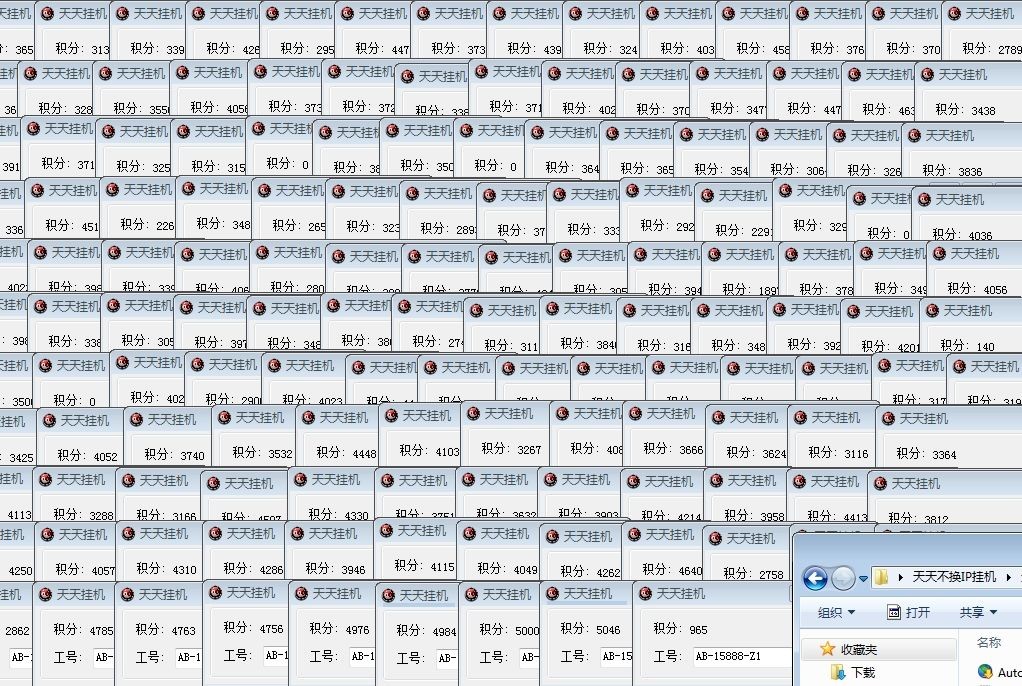Click app icon of window scoring 5000
Screen dimensions: 1022x686
point(471,594)
